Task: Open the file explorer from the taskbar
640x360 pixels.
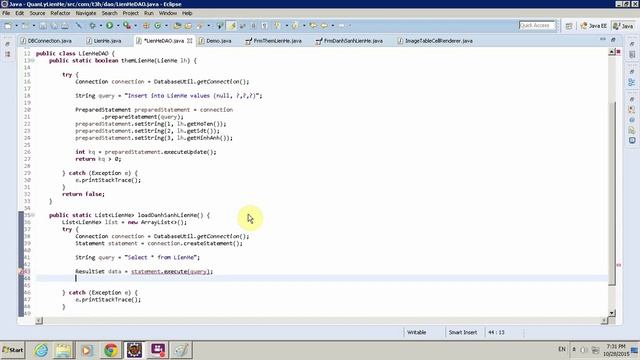Action: (63, 350)
